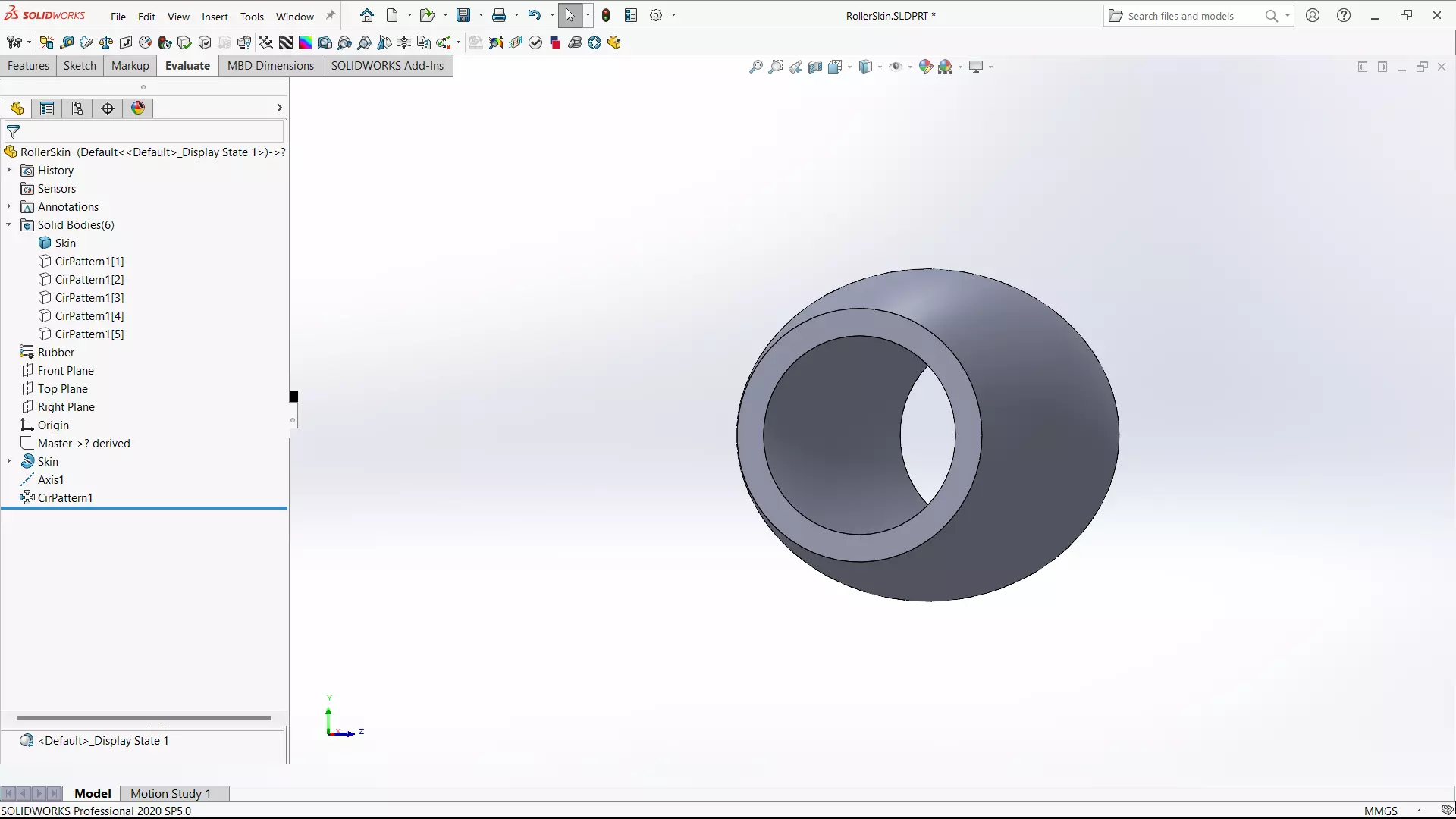Image resolution: width=1456 pixels, height=819 pixels.
Task: Click the File Properties icon
Action: [x=631, y=15]
